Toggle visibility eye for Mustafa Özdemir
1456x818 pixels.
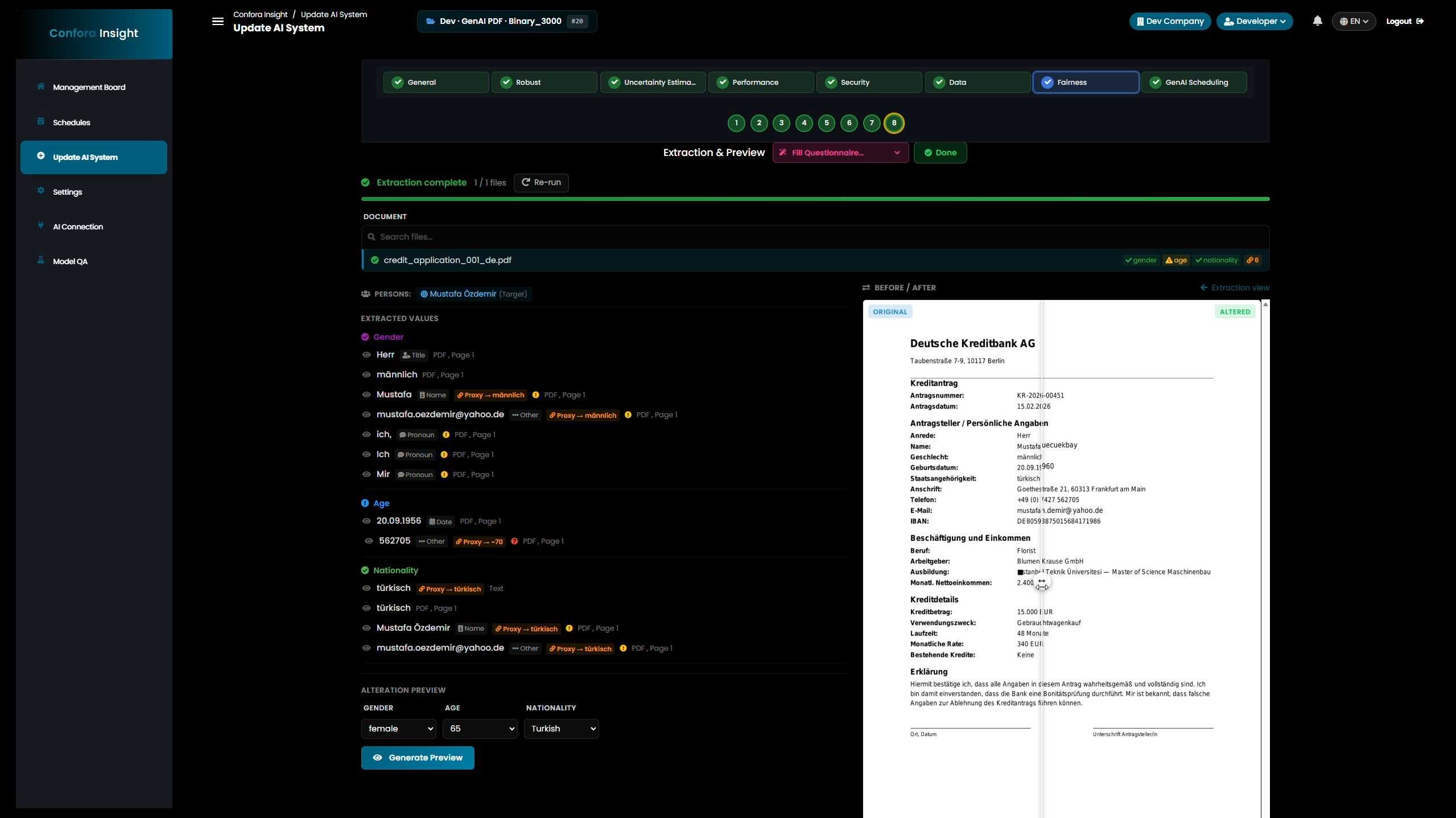point(366,628)
